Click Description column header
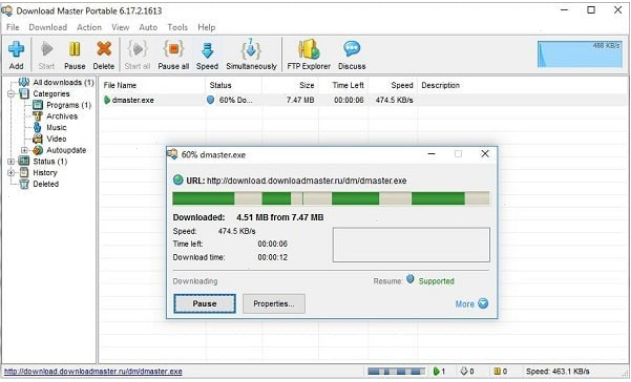The image size is (631, 382). tap(440, 85)
